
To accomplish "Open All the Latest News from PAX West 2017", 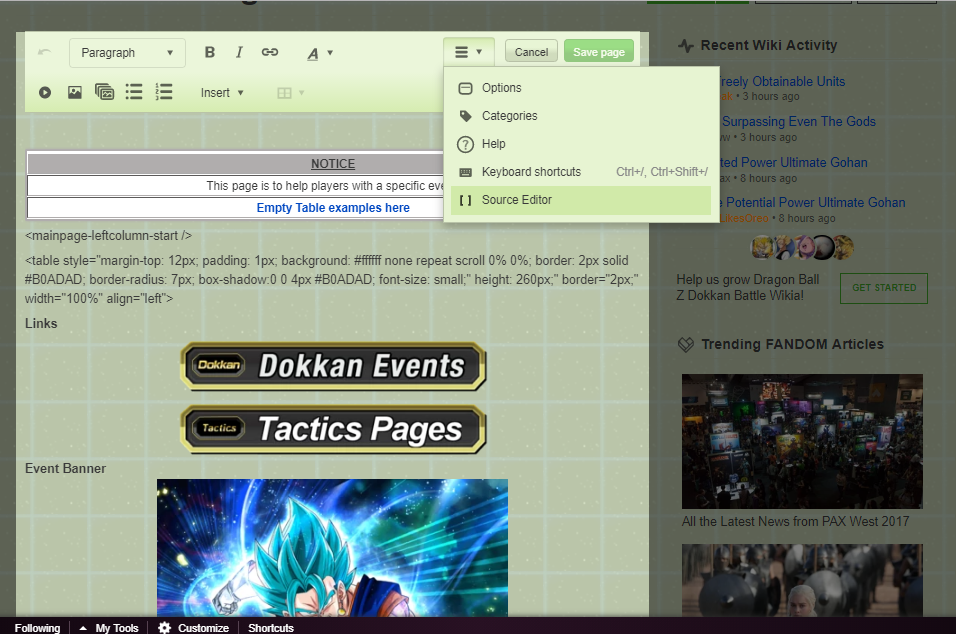I will coord(796,522).
